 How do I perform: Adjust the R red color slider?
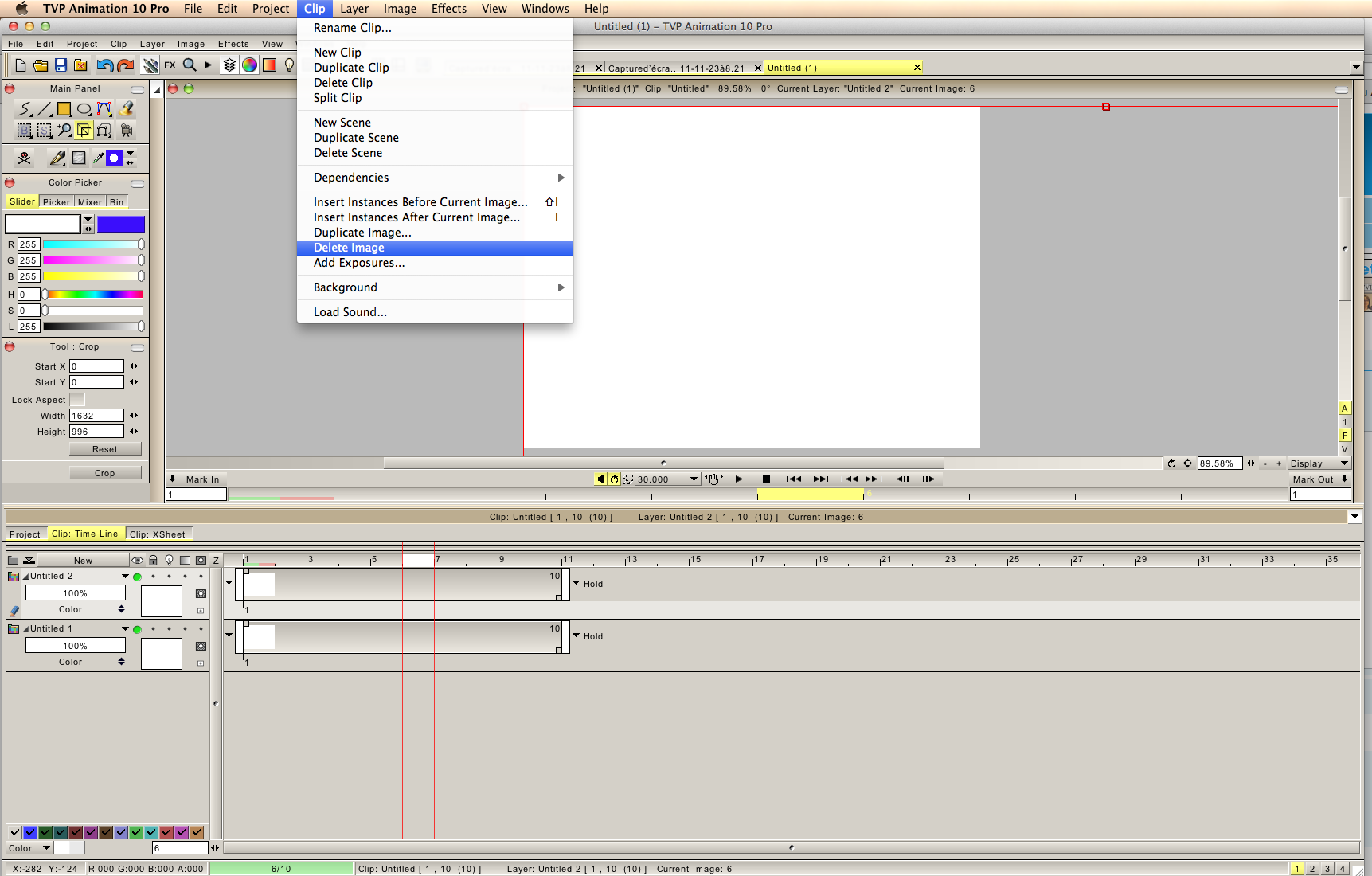[93, 244]
